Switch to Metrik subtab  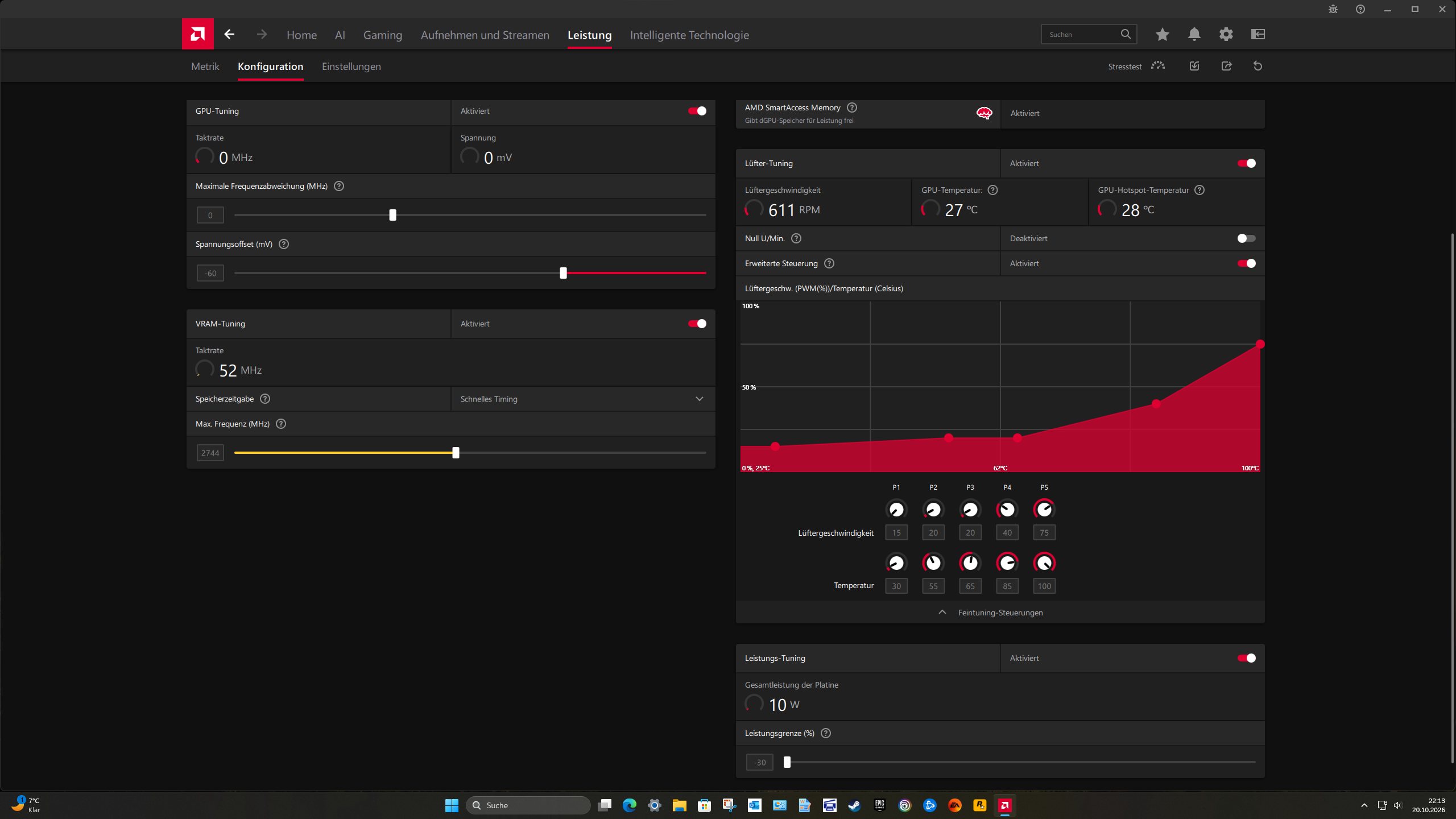205,66
